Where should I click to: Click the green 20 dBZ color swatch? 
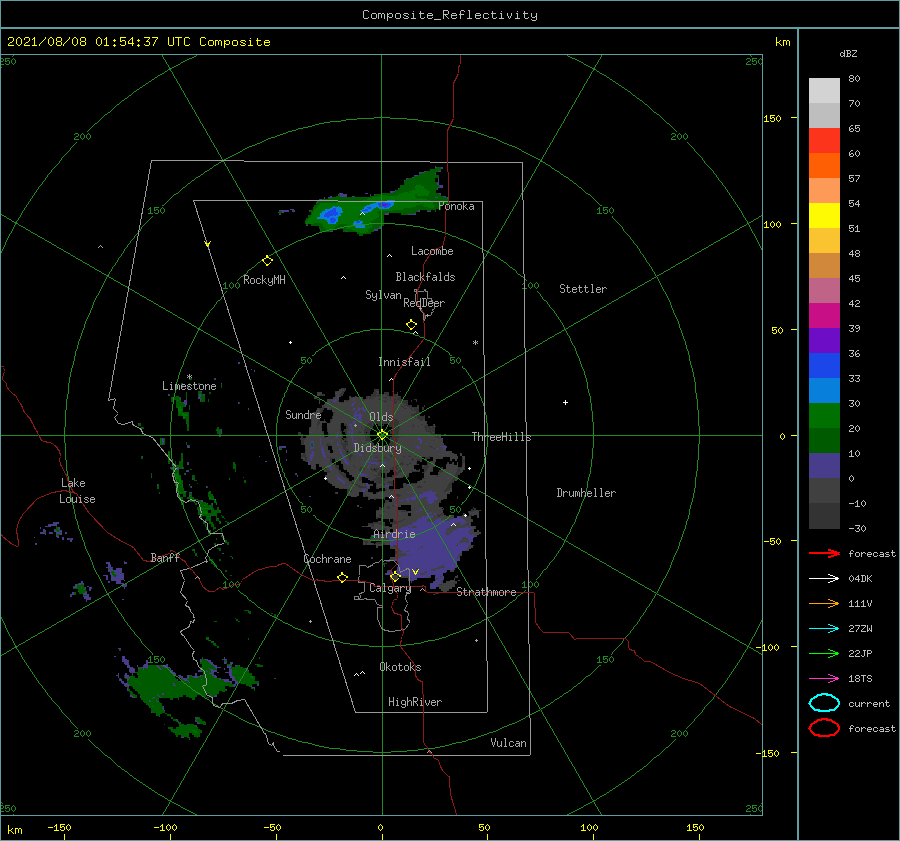(824, 416)
